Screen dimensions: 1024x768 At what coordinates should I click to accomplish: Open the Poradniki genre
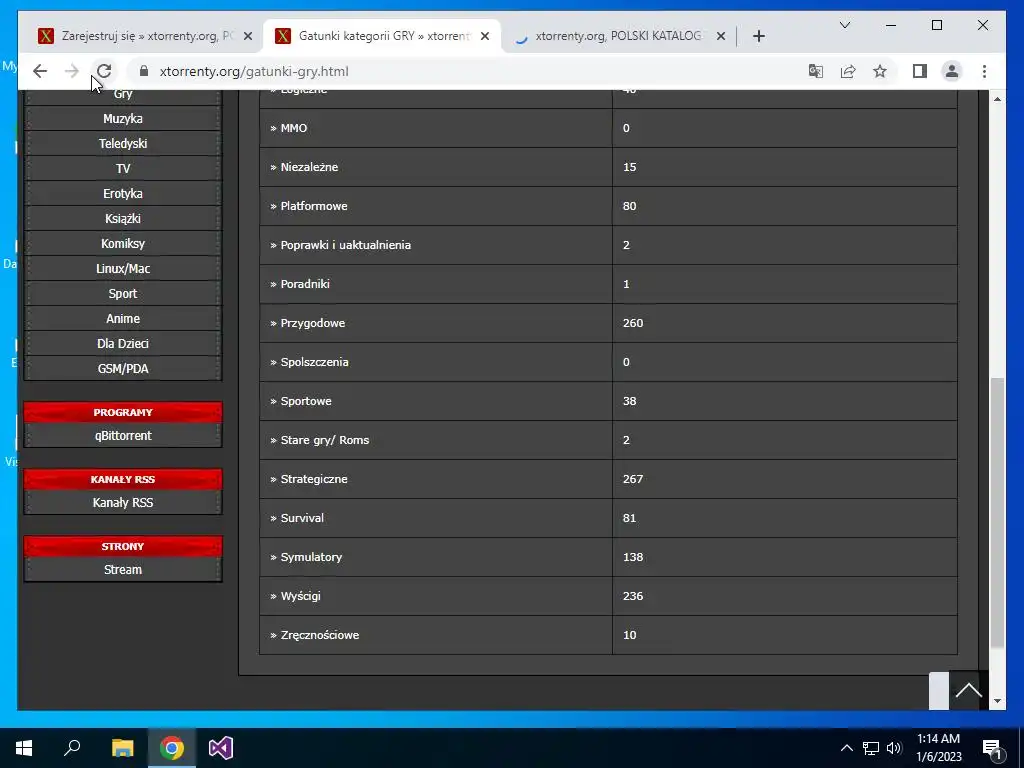tap(305, 284)
